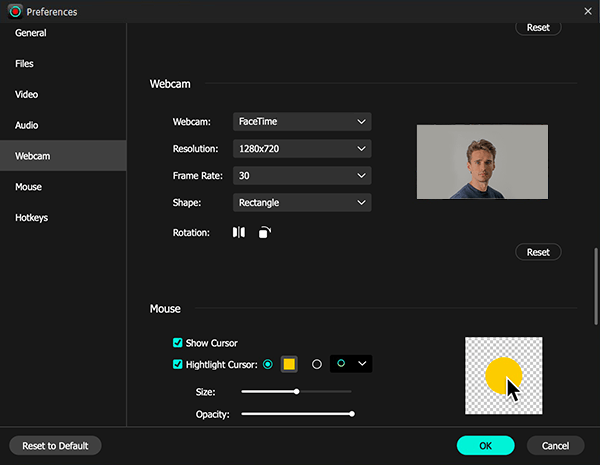
Task: Toggle the Highlight Cursor checkbox
Action: click(178, 364)
